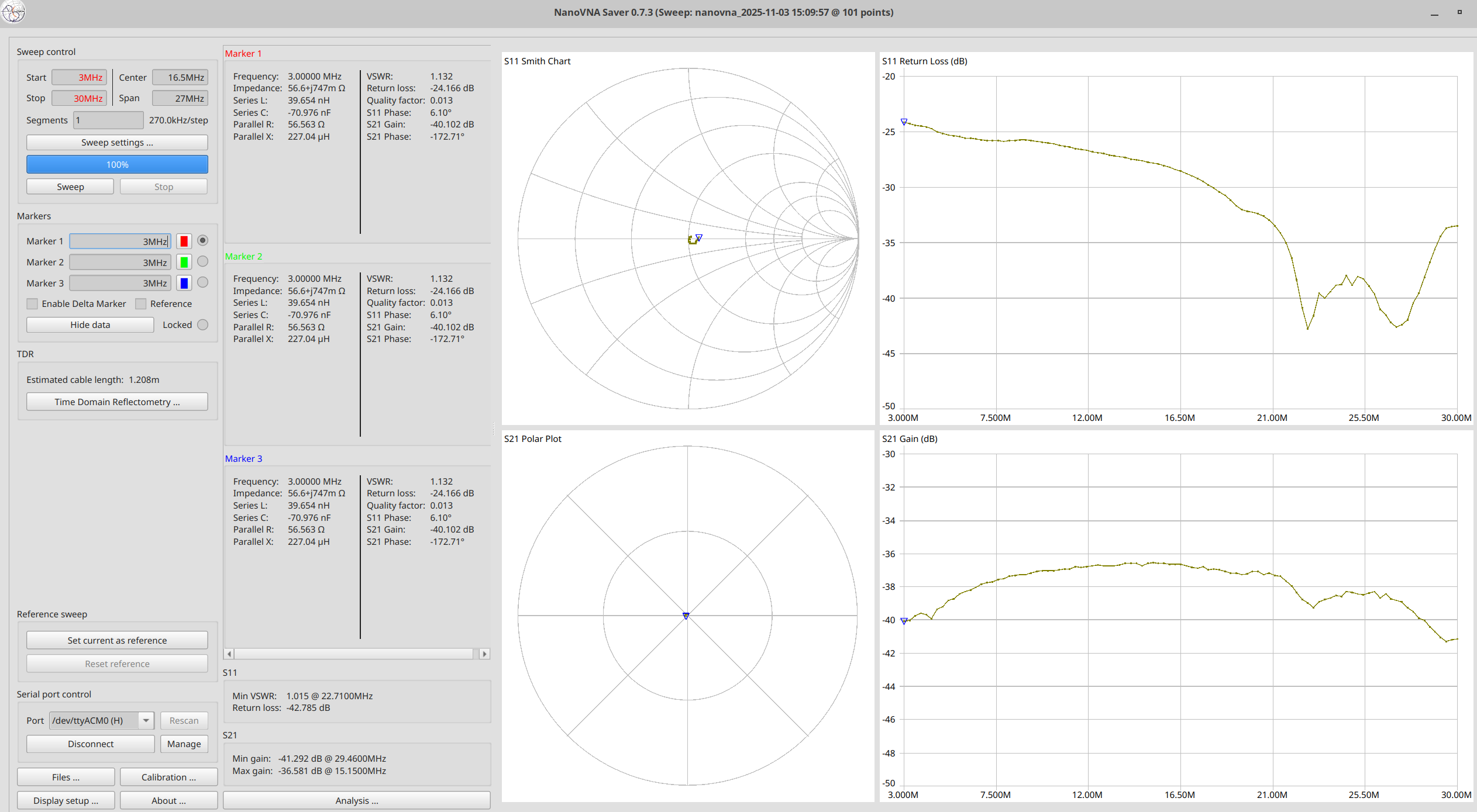1477x812 pixels.
Task: Open the Calibration dialog
Action: [x=168, y=777]
